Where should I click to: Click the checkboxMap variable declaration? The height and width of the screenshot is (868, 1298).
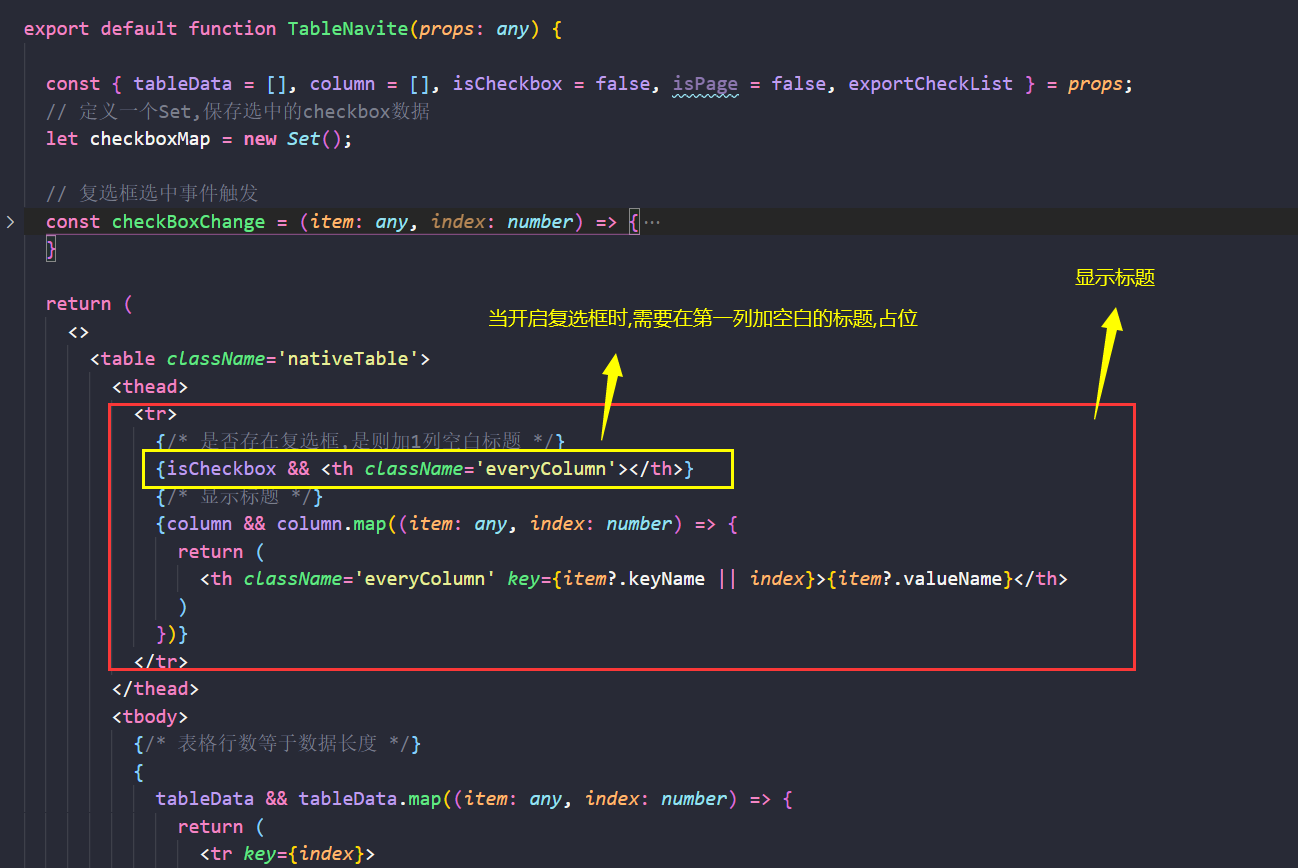click(150, 139)
